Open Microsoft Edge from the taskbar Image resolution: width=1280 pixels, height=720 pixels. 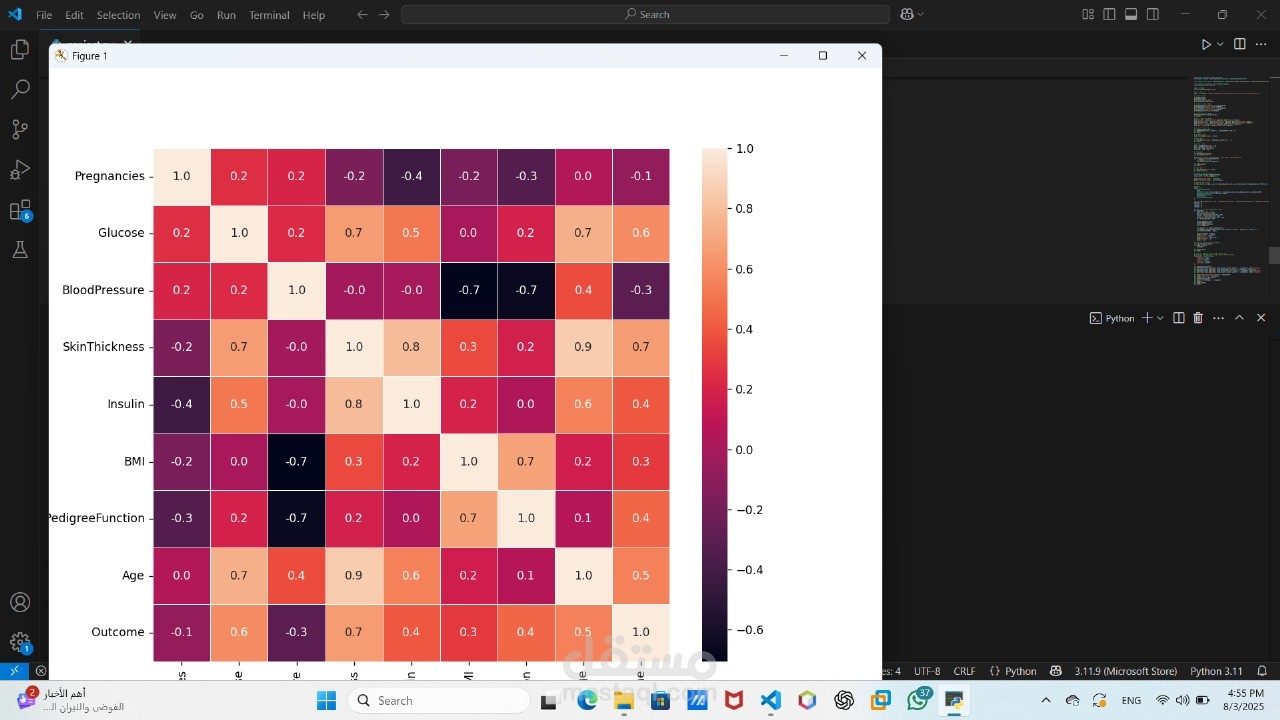click(587, 700)
